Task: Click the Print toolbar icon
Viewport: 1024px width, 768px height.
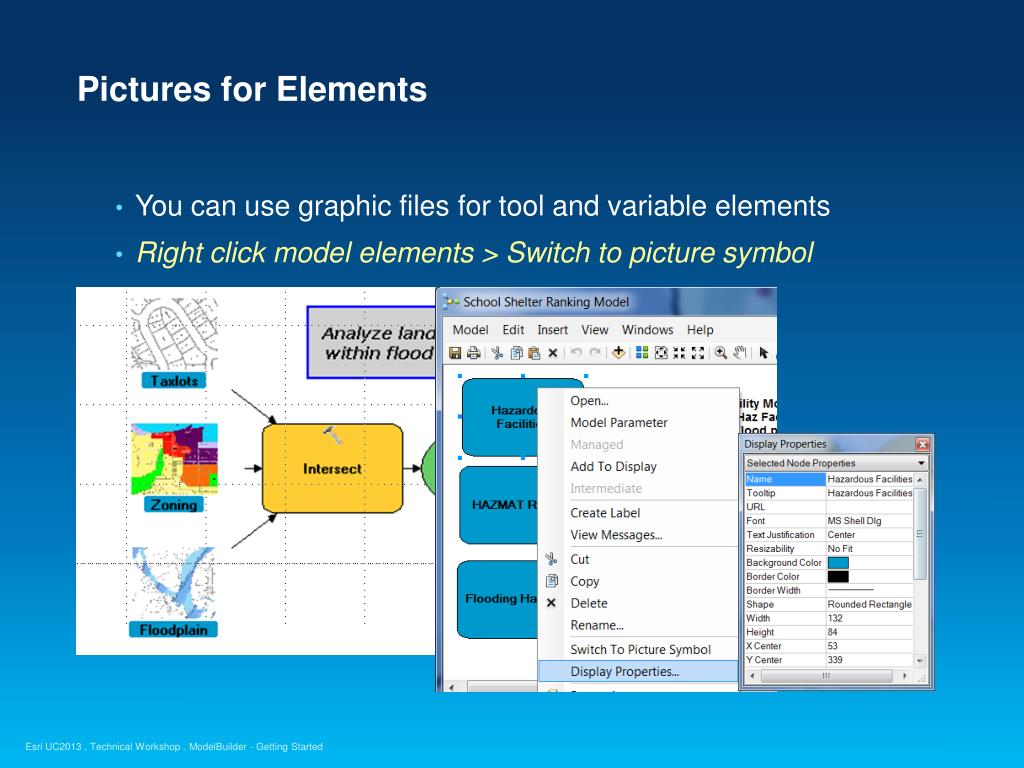Action: pyautogui.click(x=473, y=353)
